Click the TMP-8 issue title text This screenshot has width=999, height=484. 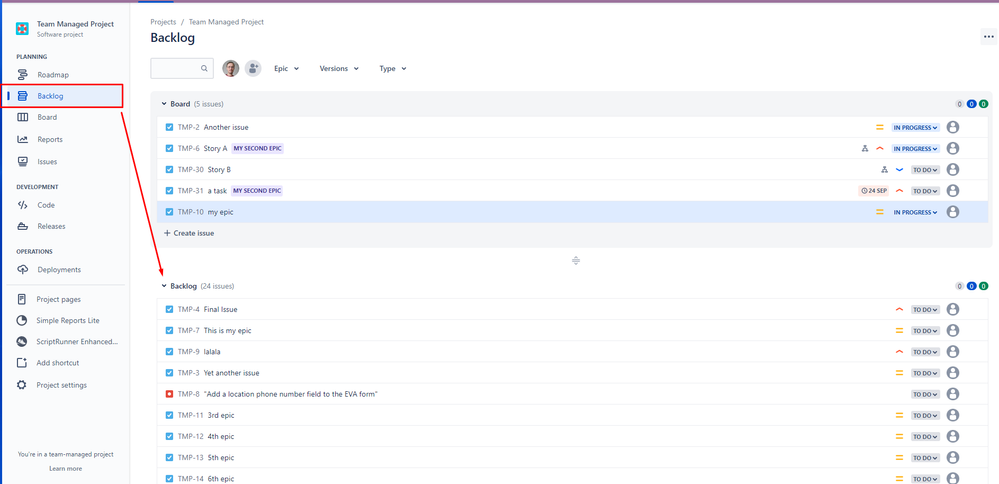pyautogui.click(x=291, y=394)
